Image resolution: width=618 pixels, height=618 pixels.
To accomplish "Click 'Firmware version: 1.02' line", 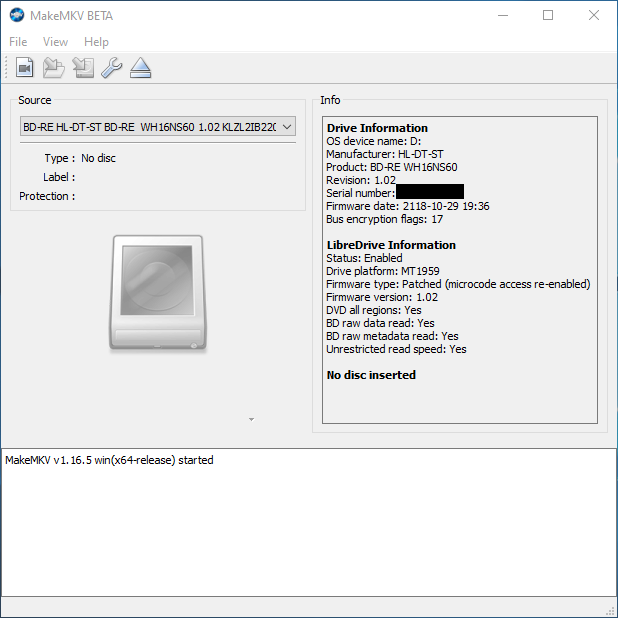I will tap(382, 297).
